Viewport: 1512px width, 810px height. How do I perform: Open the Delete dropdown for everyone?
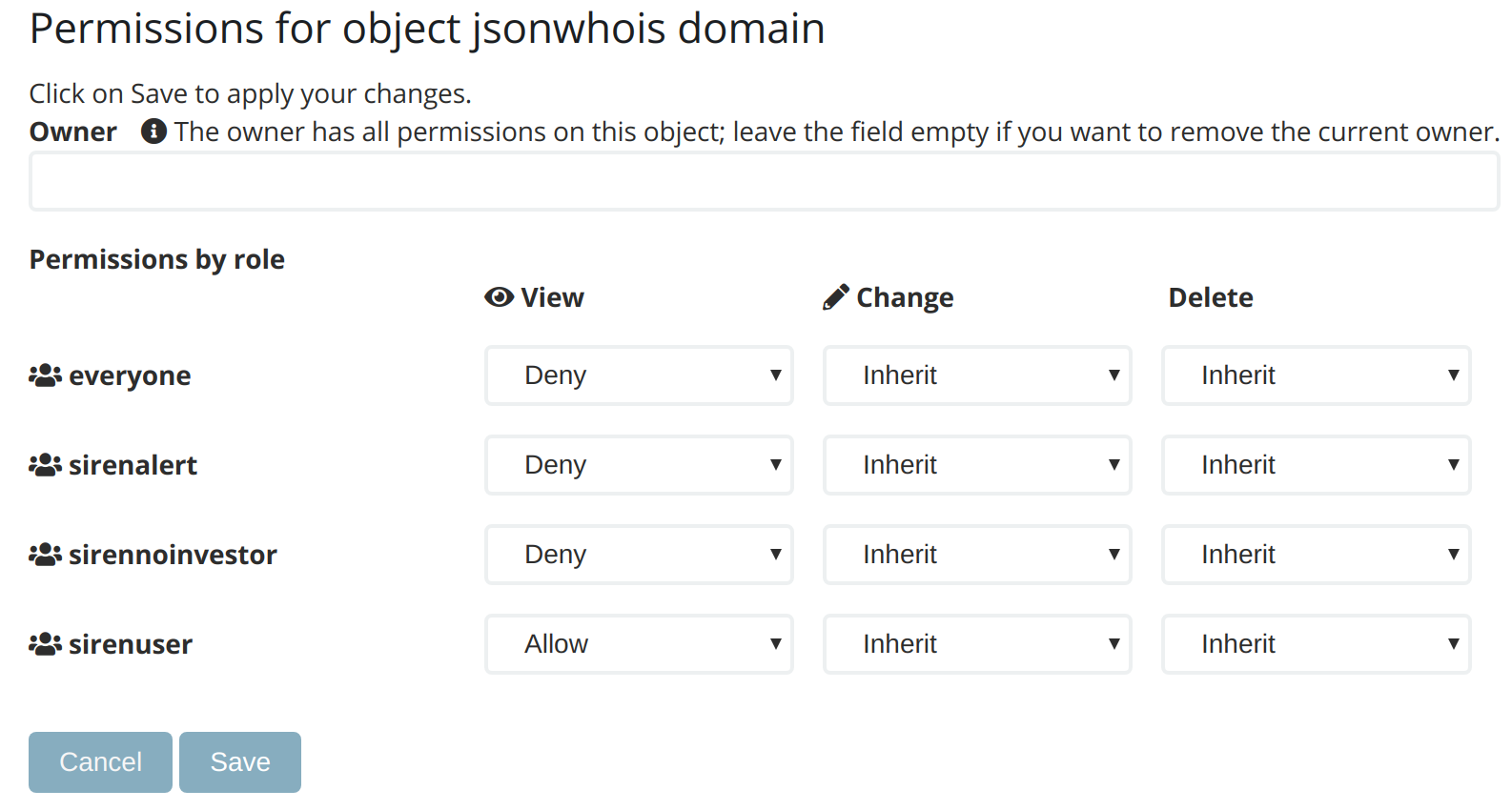(1316, 375)
